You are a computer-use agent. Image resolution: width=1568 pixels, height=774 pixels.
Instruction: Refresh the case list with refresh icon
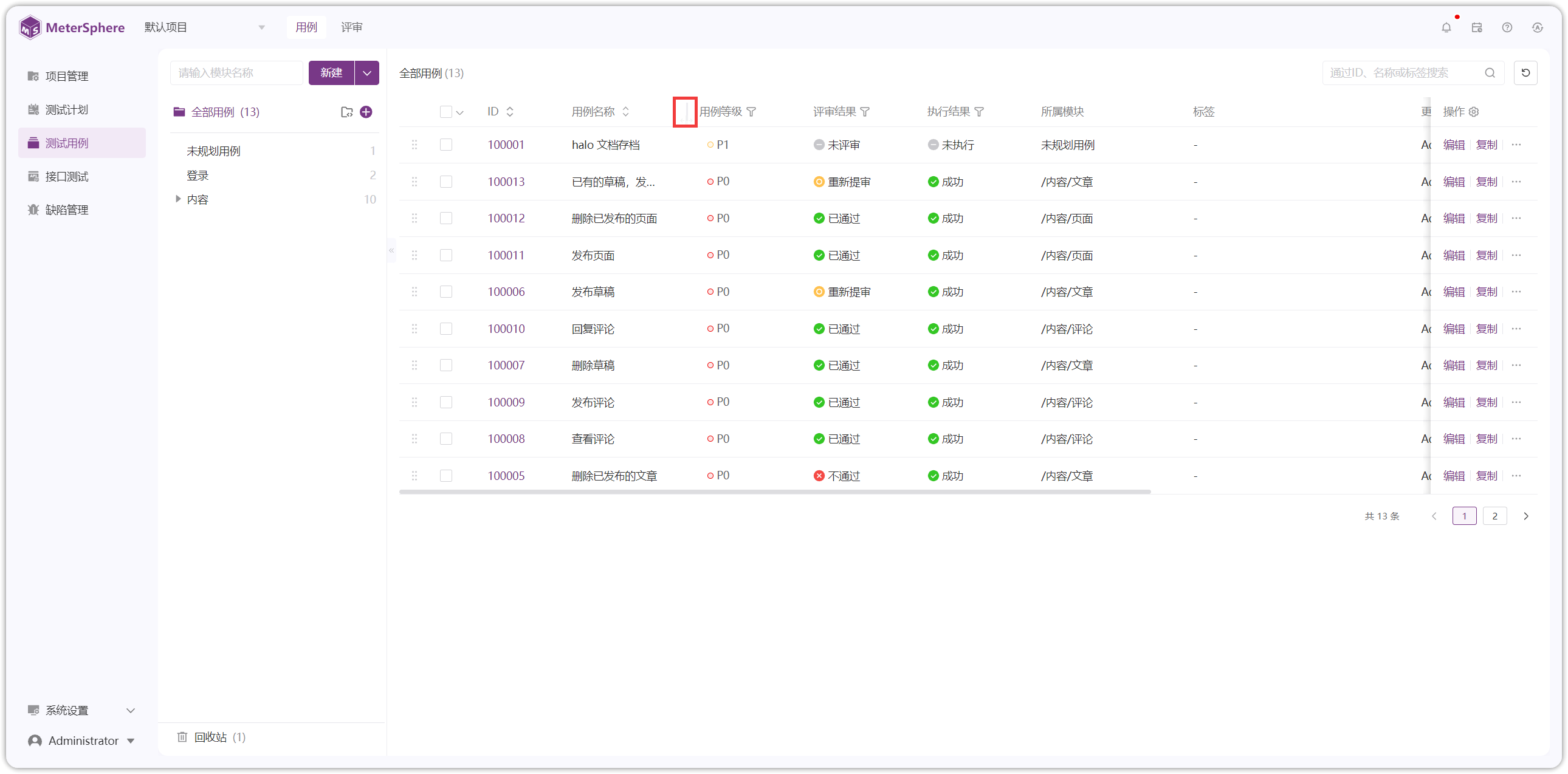(1525, 73)
